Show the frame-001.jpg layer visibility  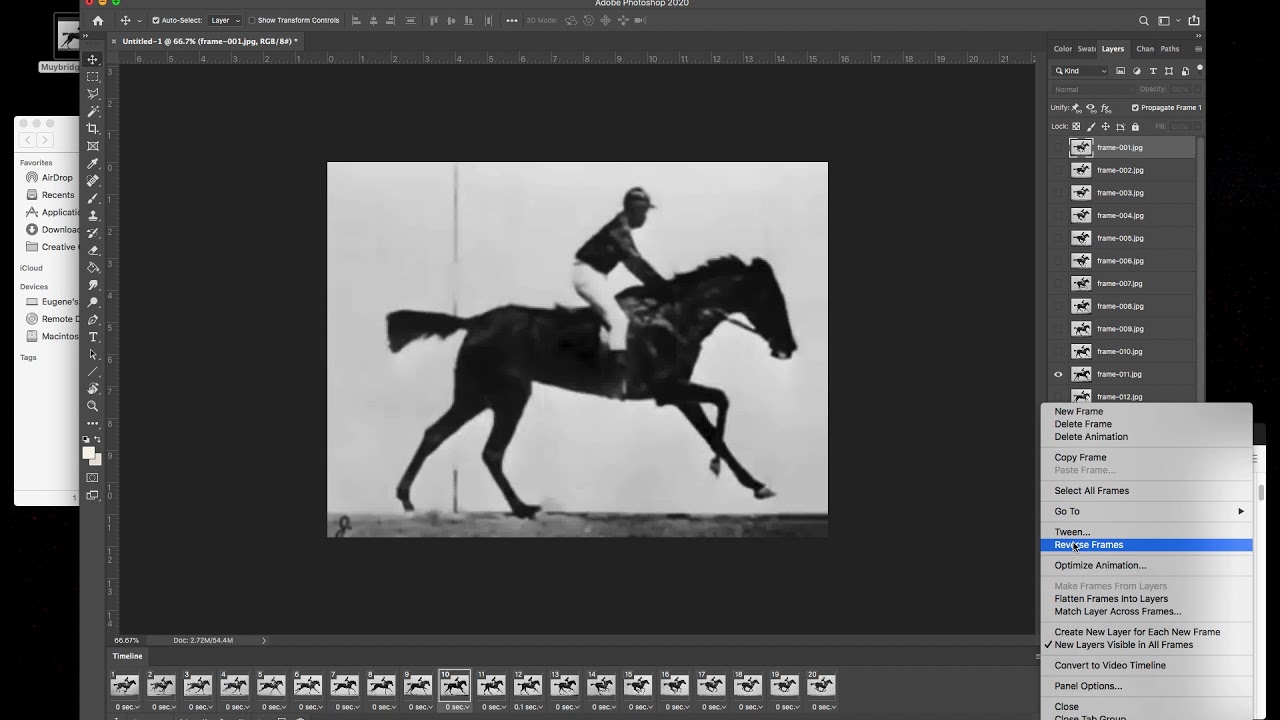click(x=1058, y=148)
